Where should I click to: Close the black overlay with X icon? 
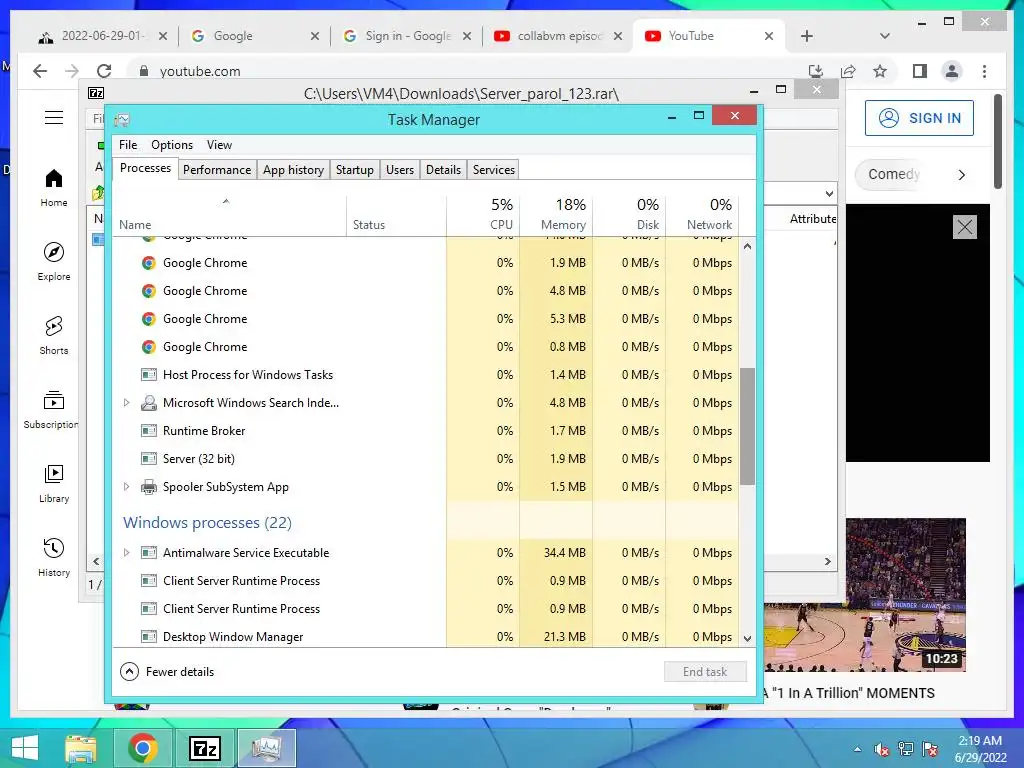click(965, 227)
